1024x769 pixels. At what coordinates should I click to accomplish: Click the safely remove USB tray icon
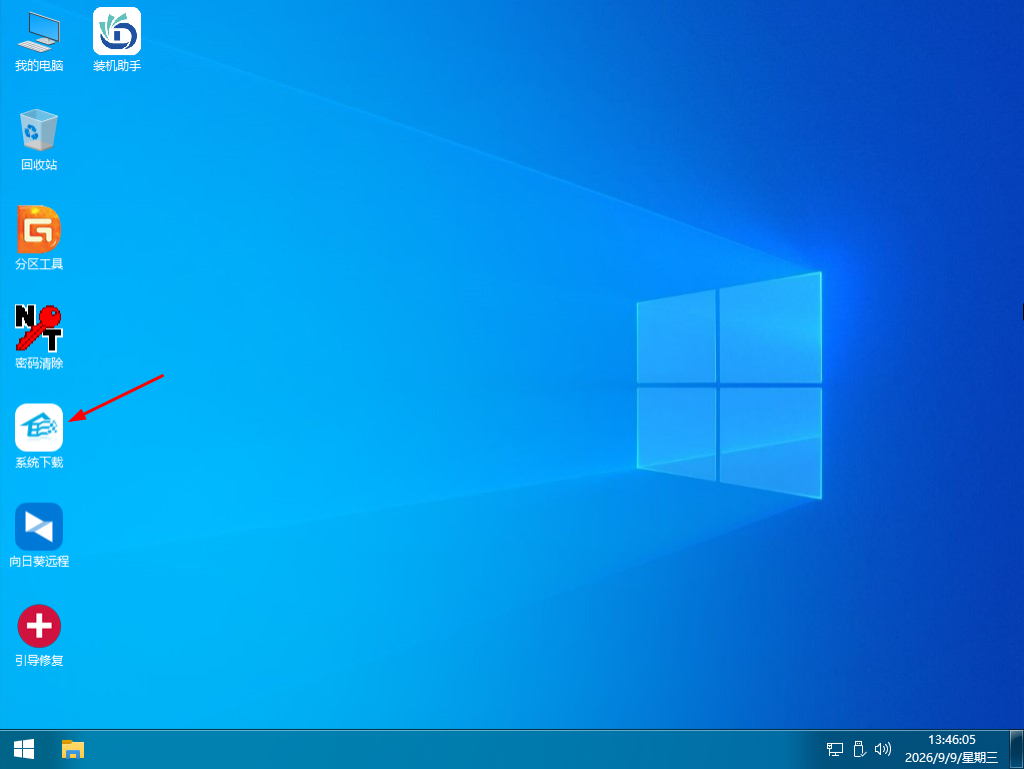coord(859,749)
